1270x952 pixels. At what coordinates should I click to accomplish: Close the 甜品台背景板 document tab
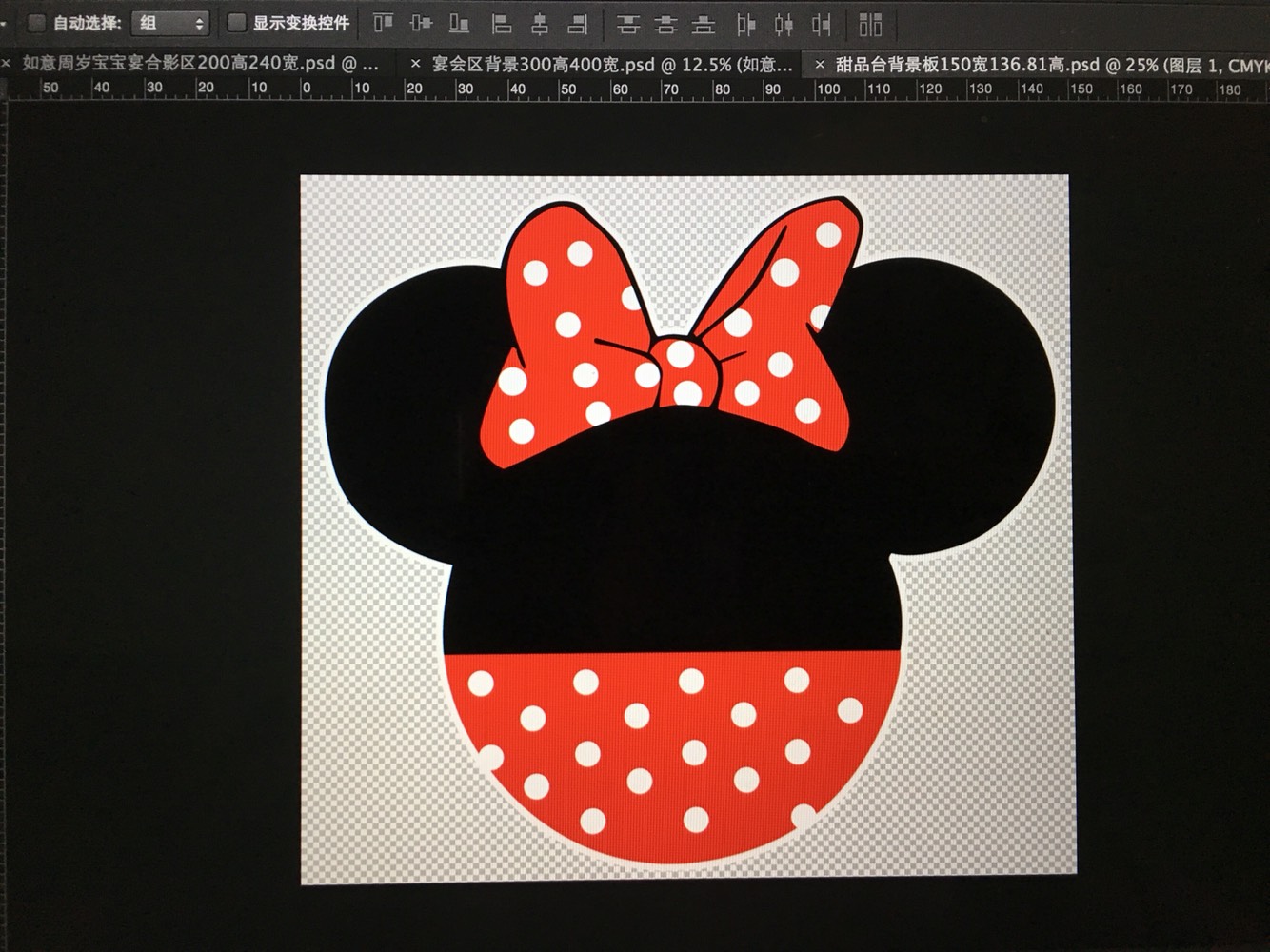(820, 65)
